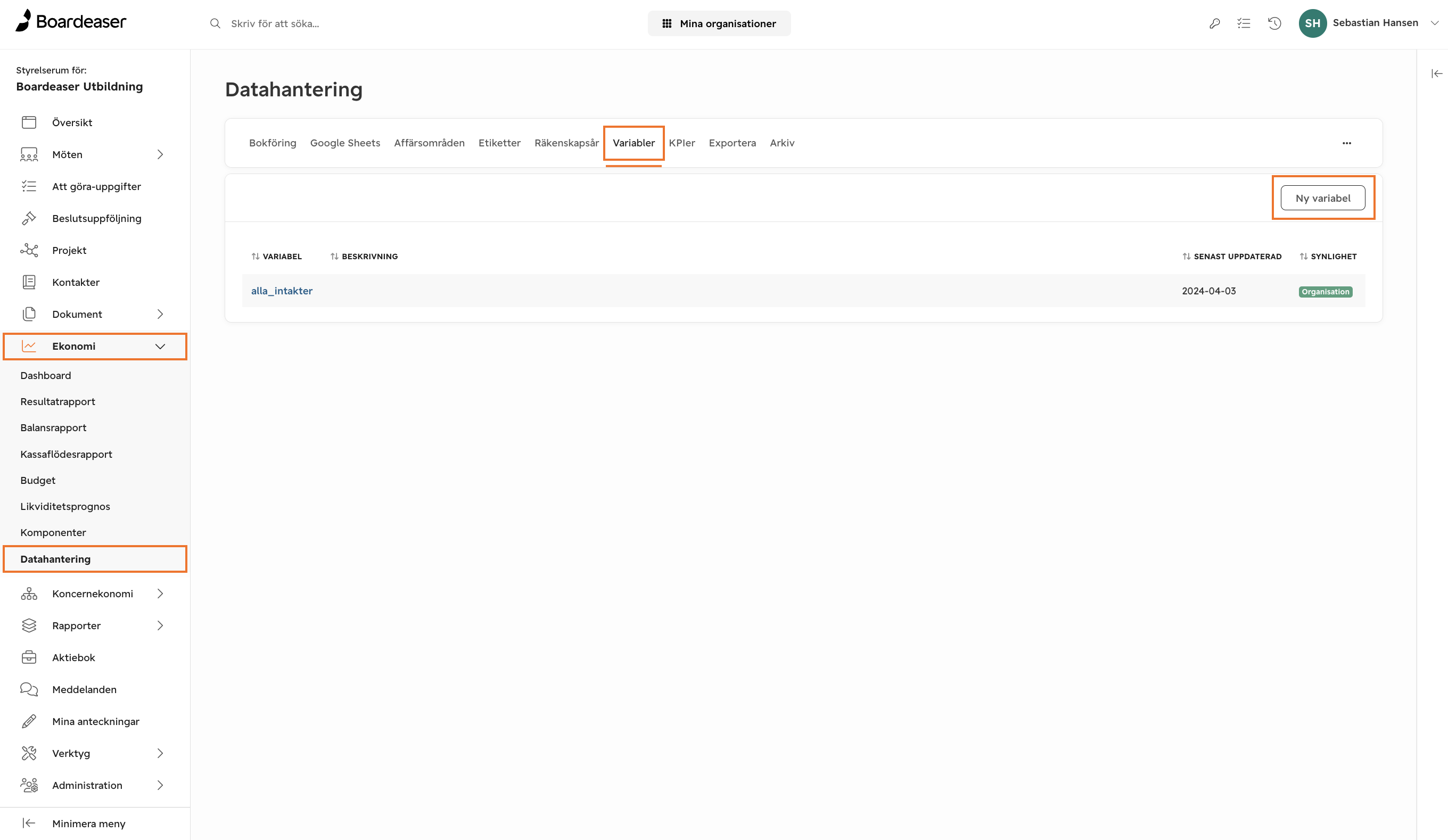Click the Möten meeting icon
Screen dimensions: 1448x840
point(29,154)
